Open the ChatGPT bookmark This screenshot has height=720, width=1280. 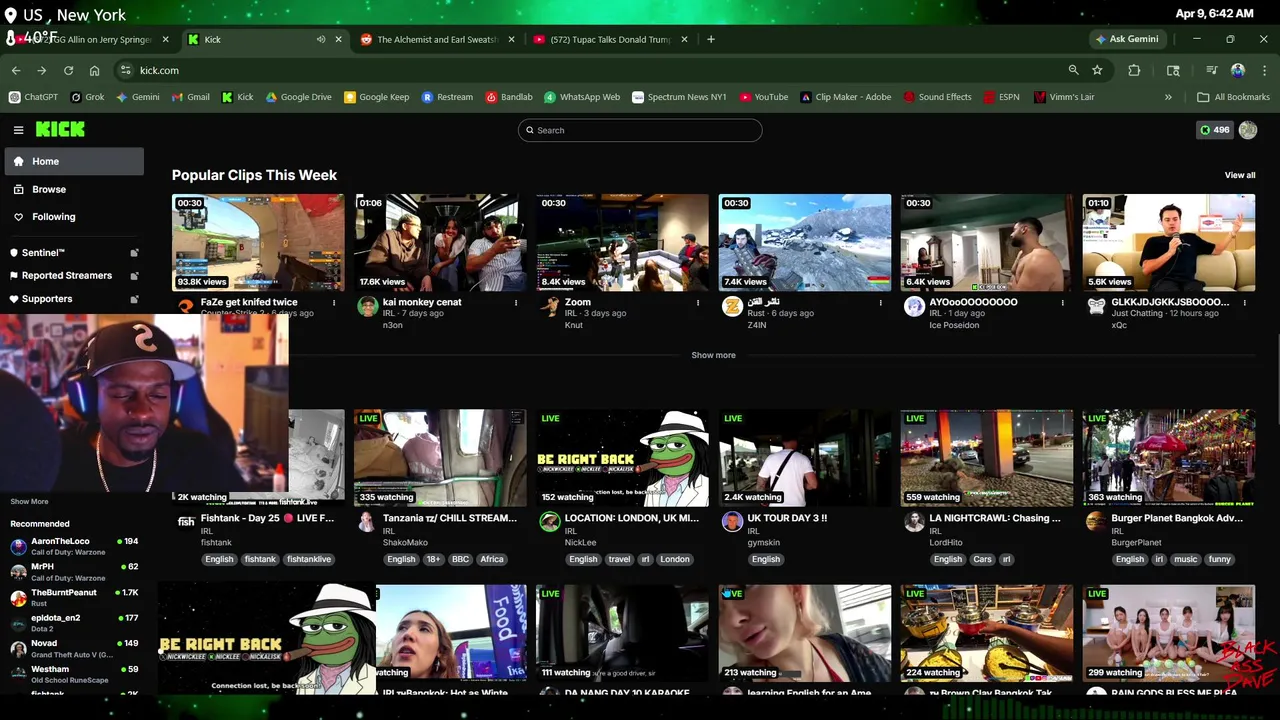click(34, 97)
